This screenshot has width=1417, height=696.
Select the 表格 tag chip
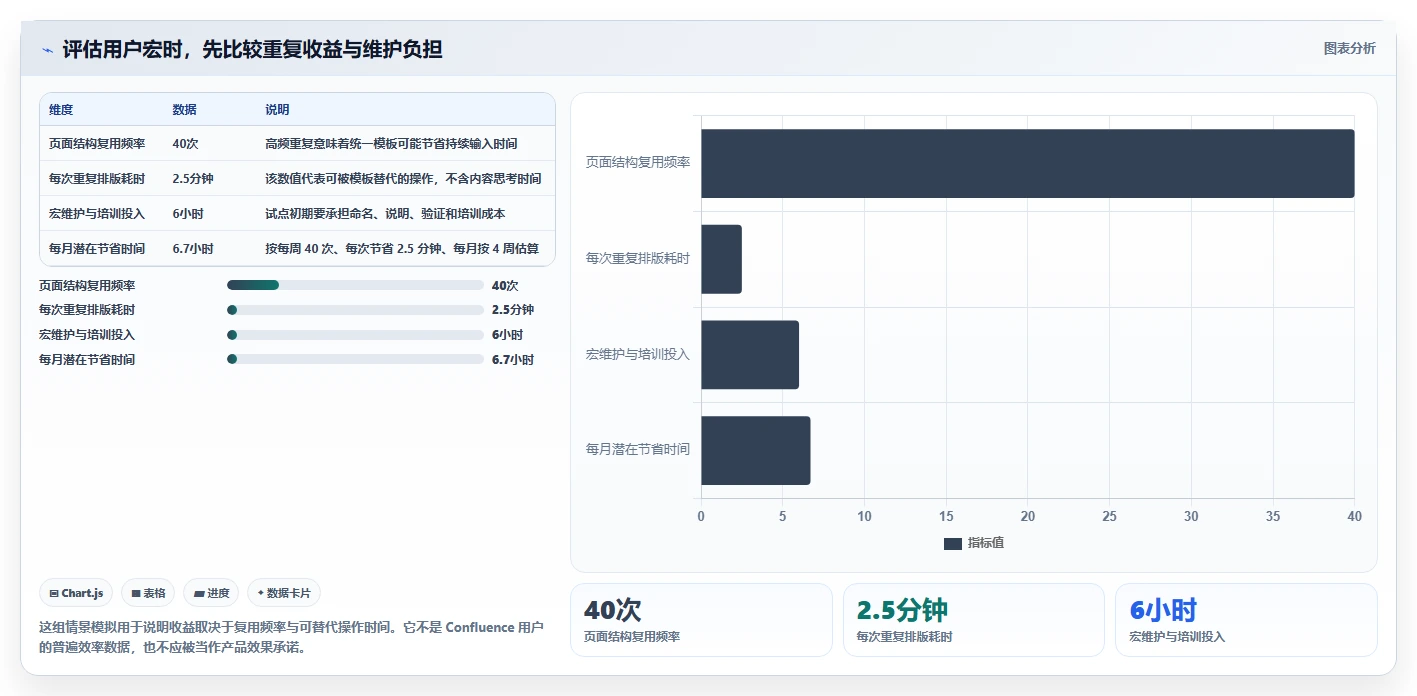pyautogui.click(x=148, y=593)
